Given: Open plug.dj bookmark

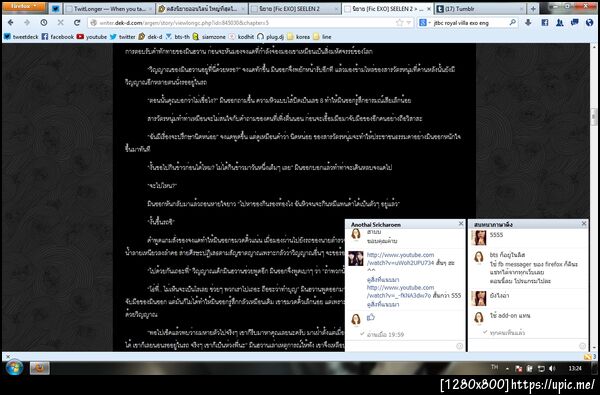Looking at the screenshot, I should (270, 37).
